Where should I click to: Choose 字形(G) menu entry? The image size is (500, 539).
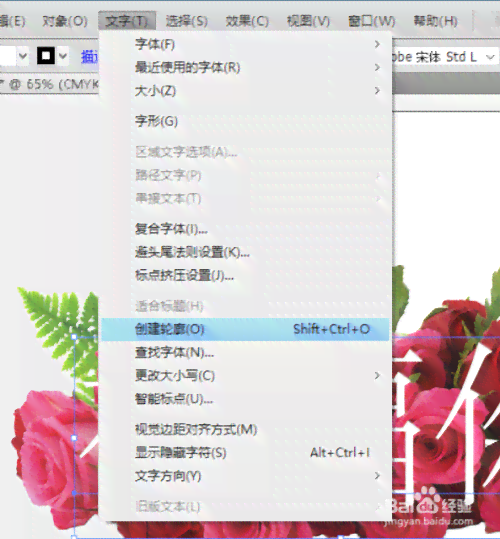[x=245, y=121]
